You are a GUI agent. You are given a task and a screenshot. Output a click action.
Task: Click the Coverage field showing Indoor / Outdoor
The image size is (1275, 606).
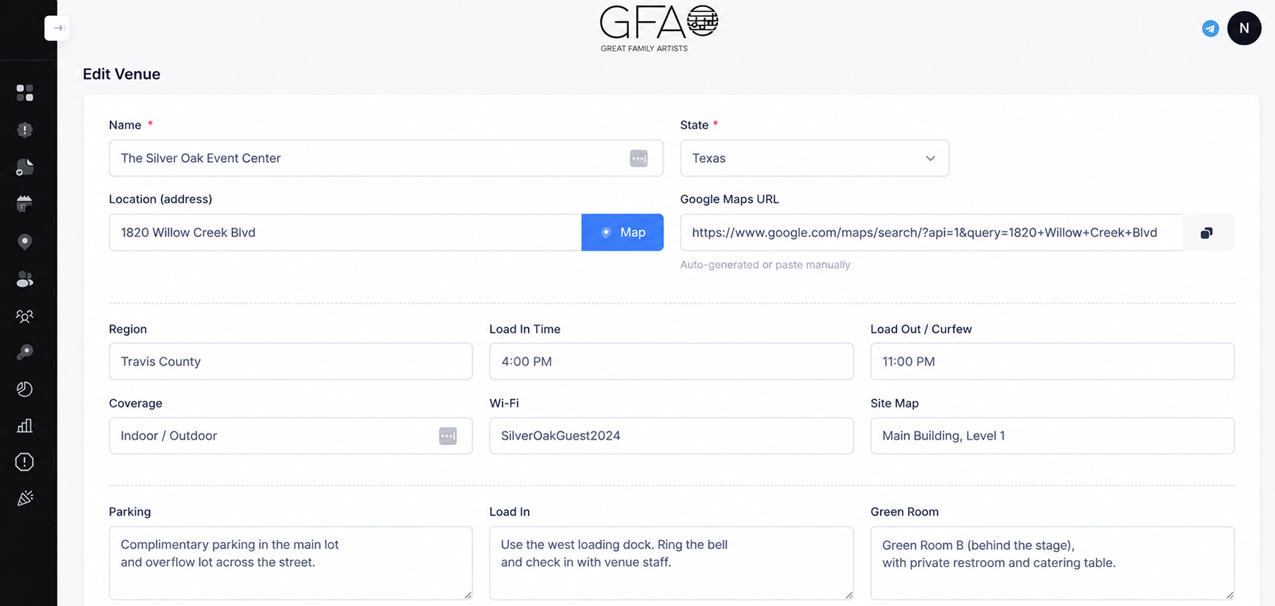290,436
